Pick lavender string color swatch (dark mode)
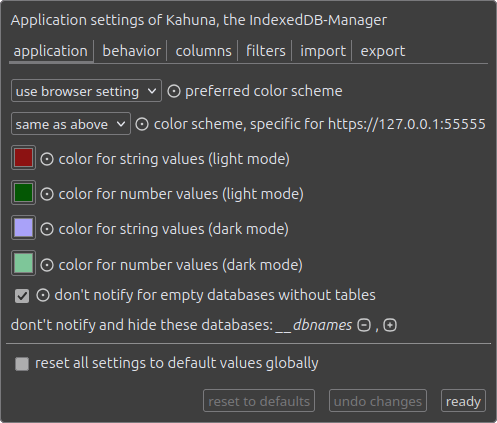Image resolution: width=497 pixels, height=423 pixels. [x=23, y=228]
